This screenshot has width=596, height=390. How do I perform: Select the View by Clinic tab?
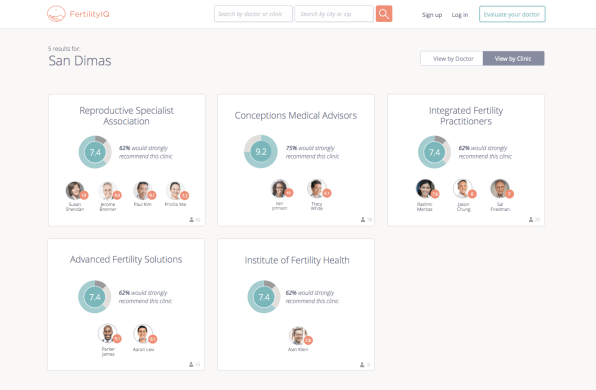tap(514, 59)
